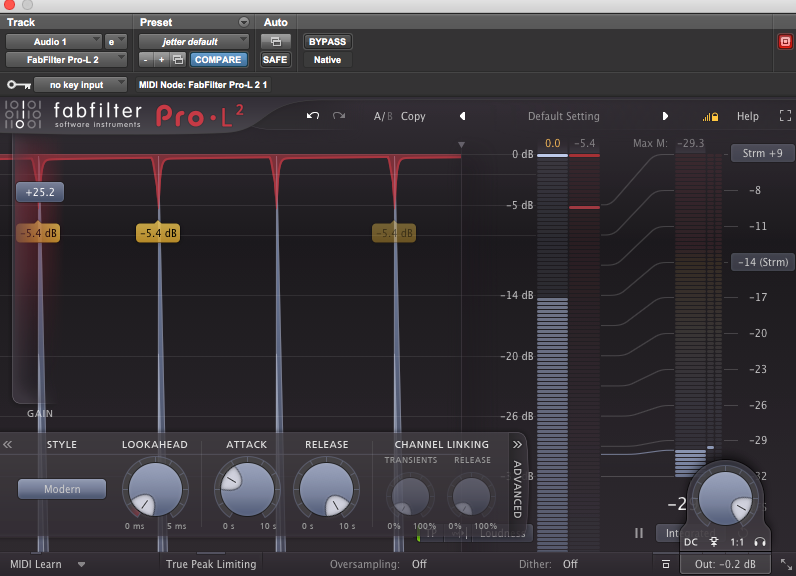
Task: Adjust the Lookahead knob
Action: click(x=155, y=489)
